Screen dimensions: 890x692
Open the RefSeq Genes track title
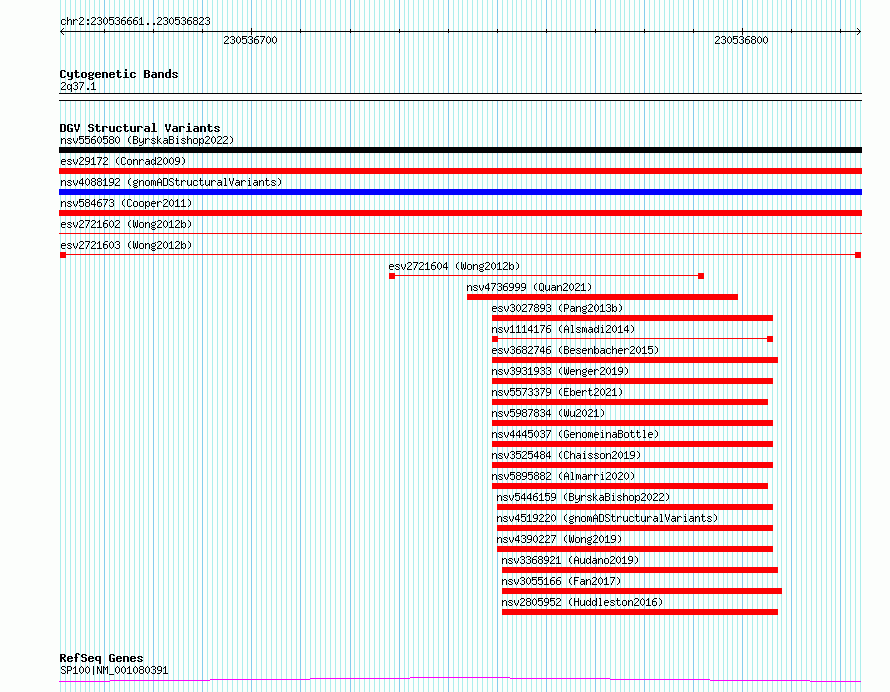click(x=101, y=658)
